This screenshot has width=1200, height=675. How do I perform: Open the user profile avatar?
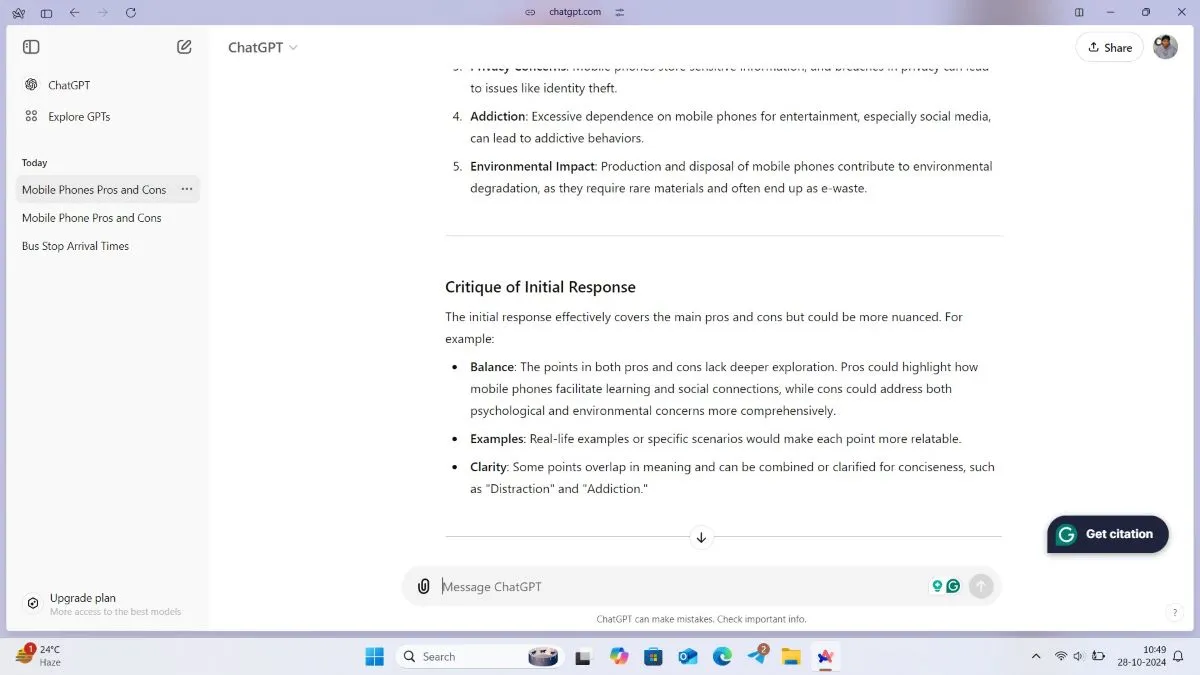click(1165, 47)
